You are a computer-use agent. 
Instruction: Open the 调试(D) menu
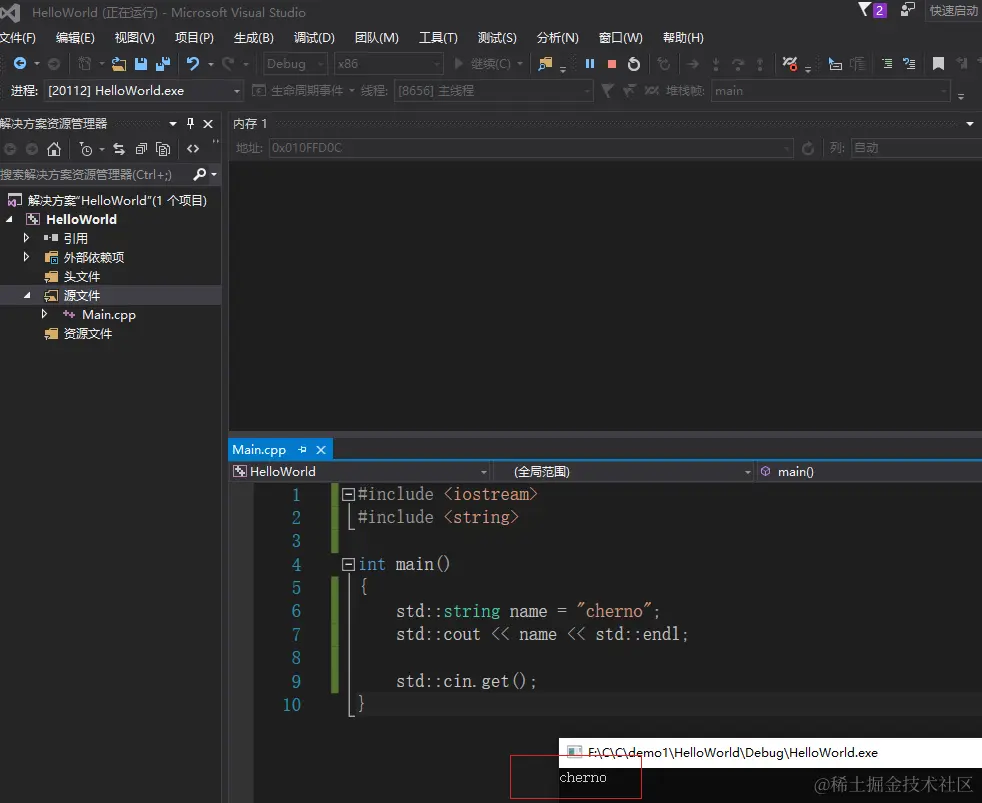pyautogui.click(x=314, y=38)
